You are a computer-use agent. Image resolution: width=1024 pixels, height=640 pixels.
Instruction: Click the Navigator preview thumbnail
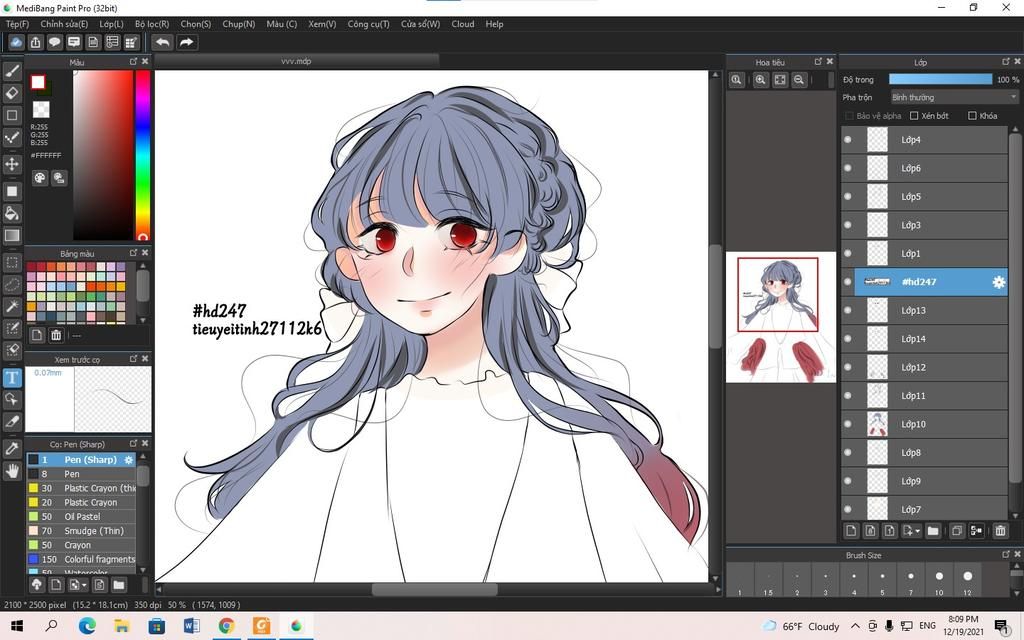pos(780,317)
